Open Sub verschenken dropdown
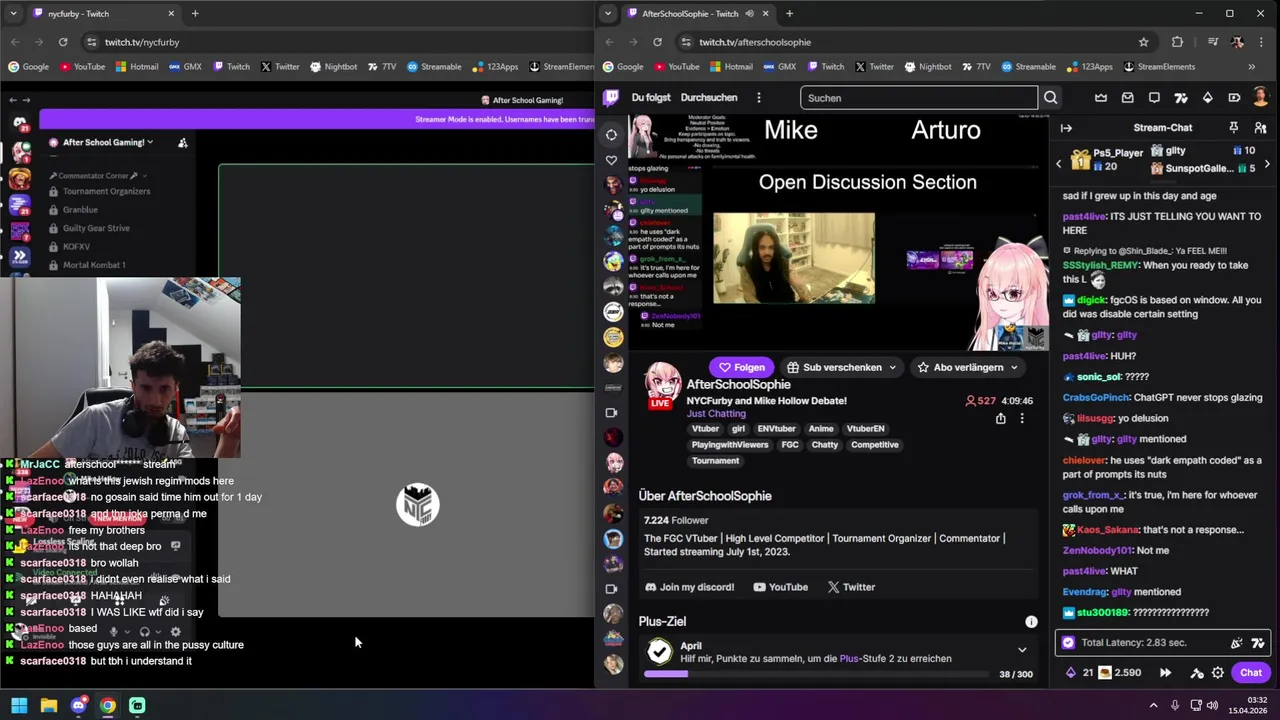Viewport: 1280px width, 720px height. pos(842,367)
